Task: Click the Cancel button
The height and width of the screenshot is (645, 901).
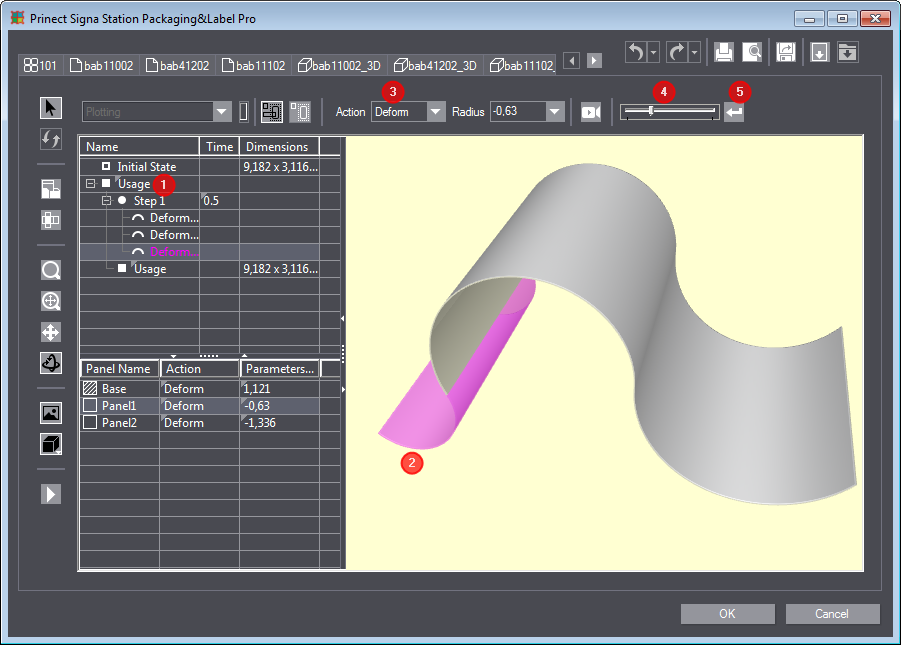Action: pyautogui.click(x=832, y=614)
